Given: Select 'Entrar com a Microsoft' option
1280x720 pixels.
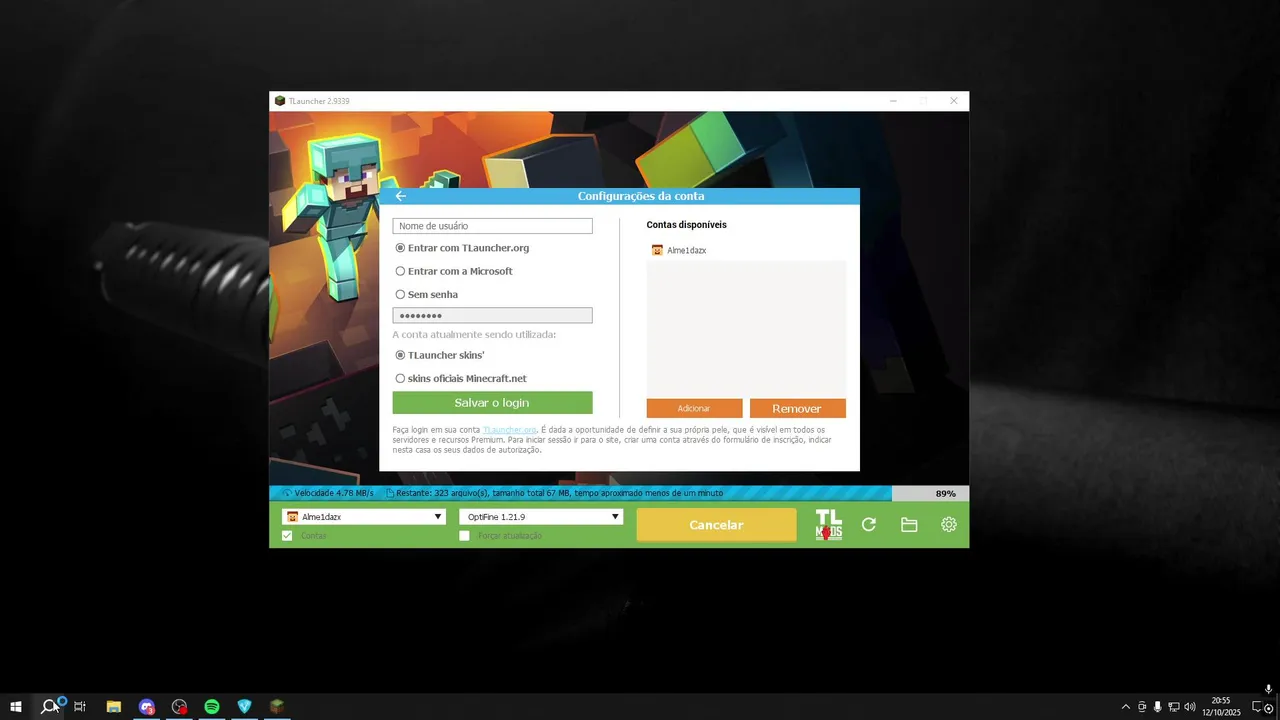Looking at the screenshot, I should [454, 271].
